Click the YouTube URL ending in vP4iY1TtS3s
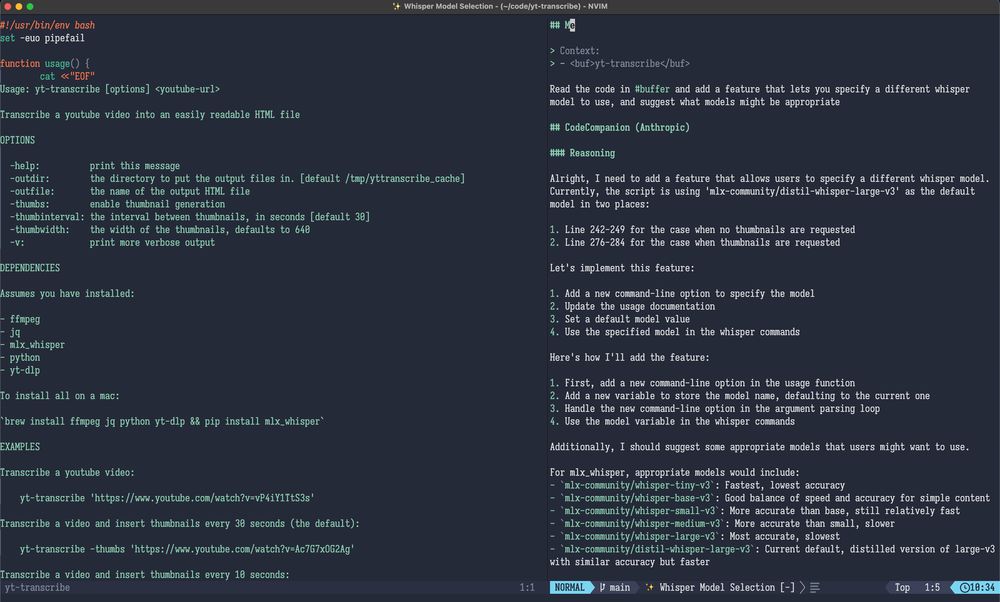 point(202,498)
